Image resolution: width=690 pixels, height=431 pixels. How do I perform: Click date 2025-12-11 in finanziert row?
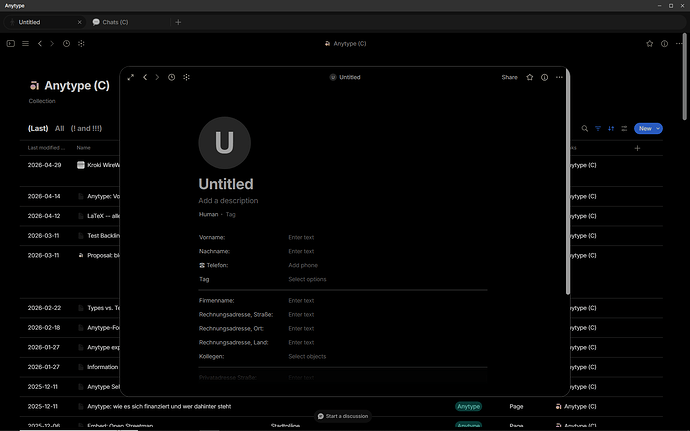(x=43, y=406)
